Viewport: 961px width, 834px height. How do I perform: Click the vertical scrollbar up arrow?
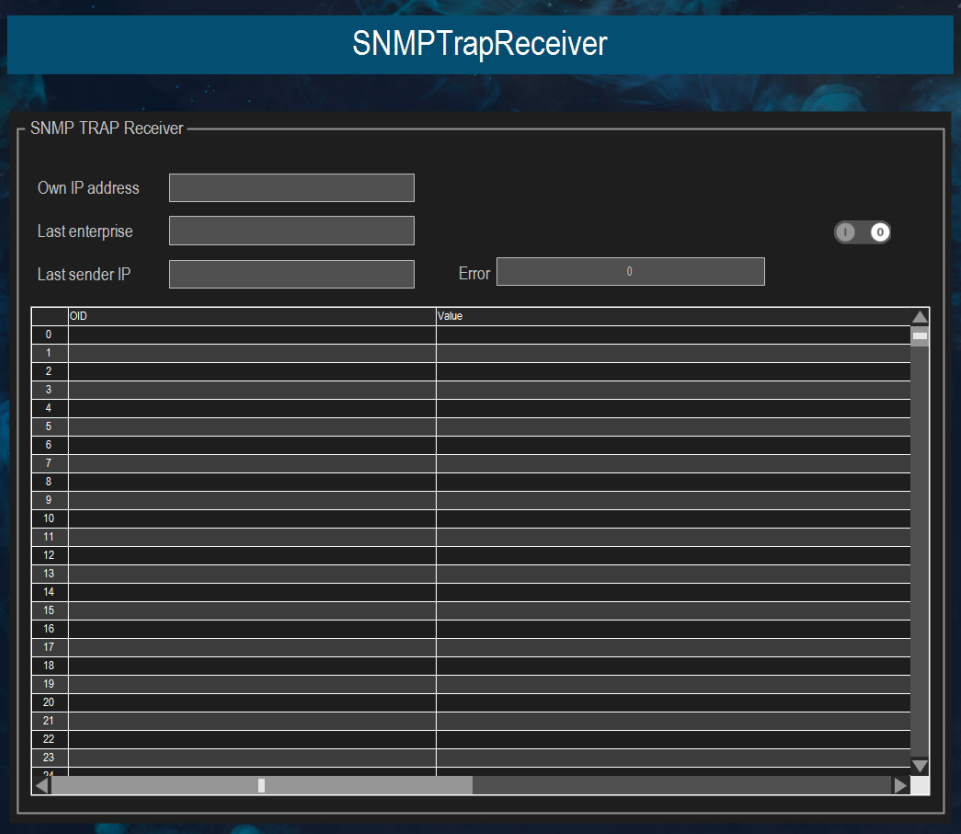919,315
